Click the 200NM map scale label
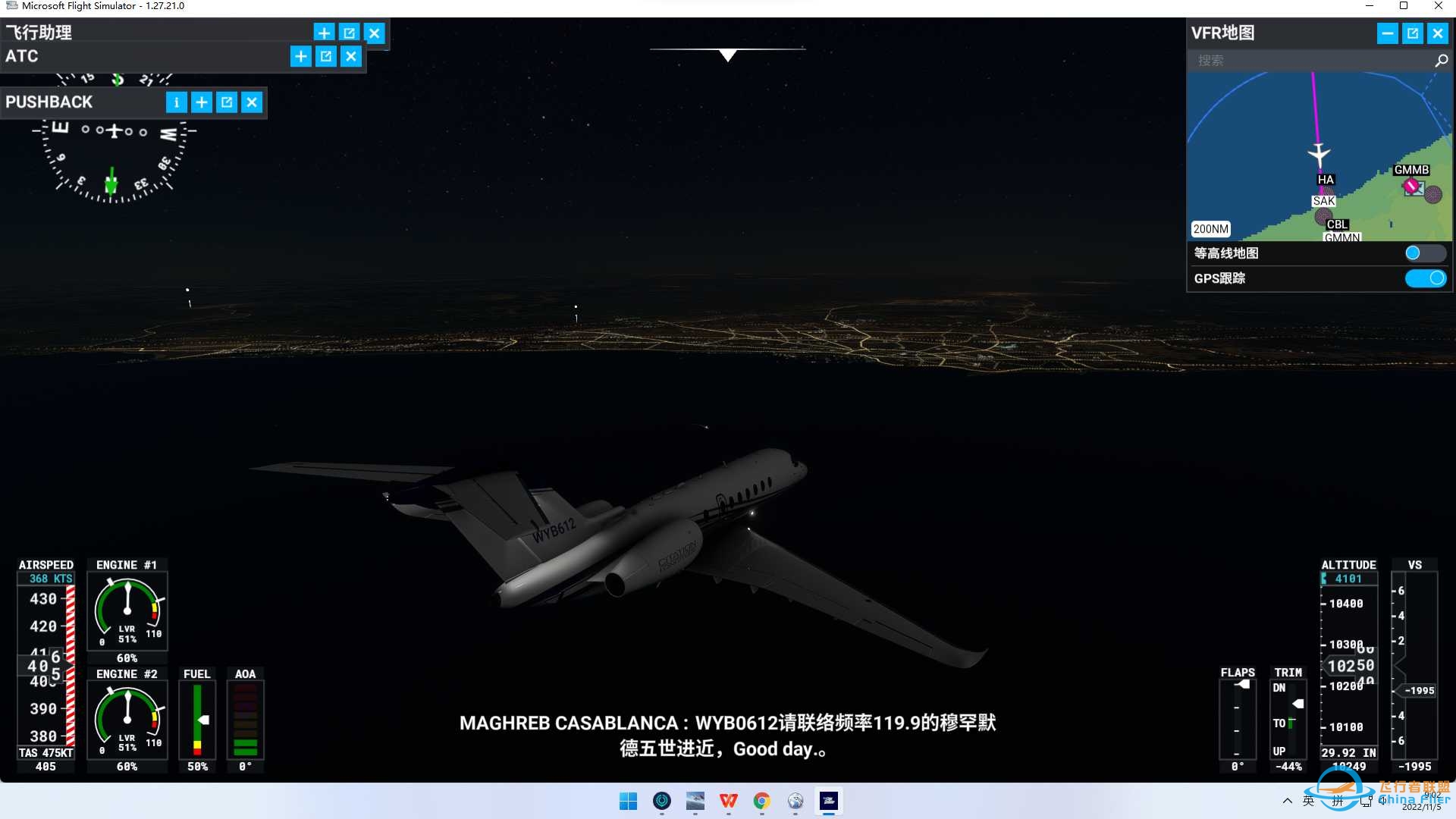This screenshot has height=819, width=1456. [x=1210, y=229]
